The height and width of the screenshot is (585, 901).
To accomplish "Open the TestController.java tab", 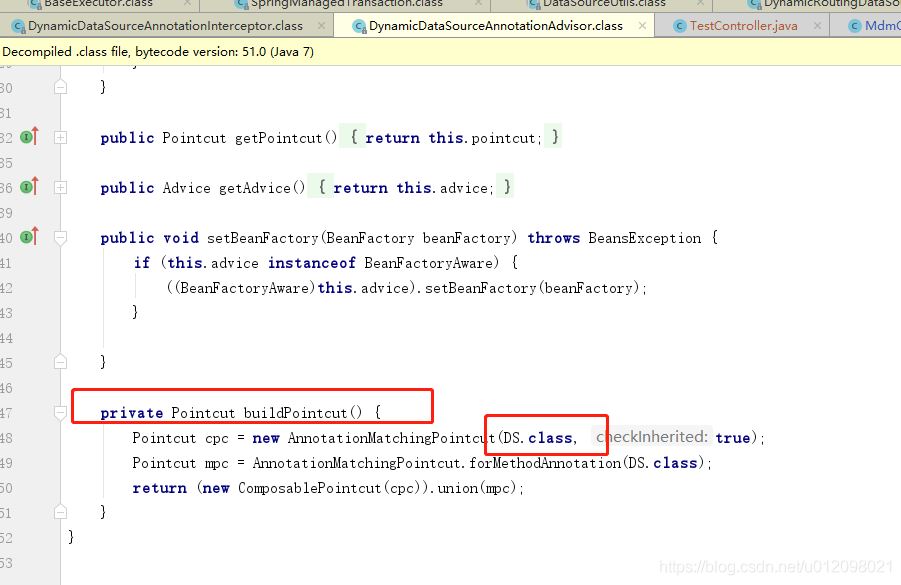I will pyautogui.click(x=742, y=26).
